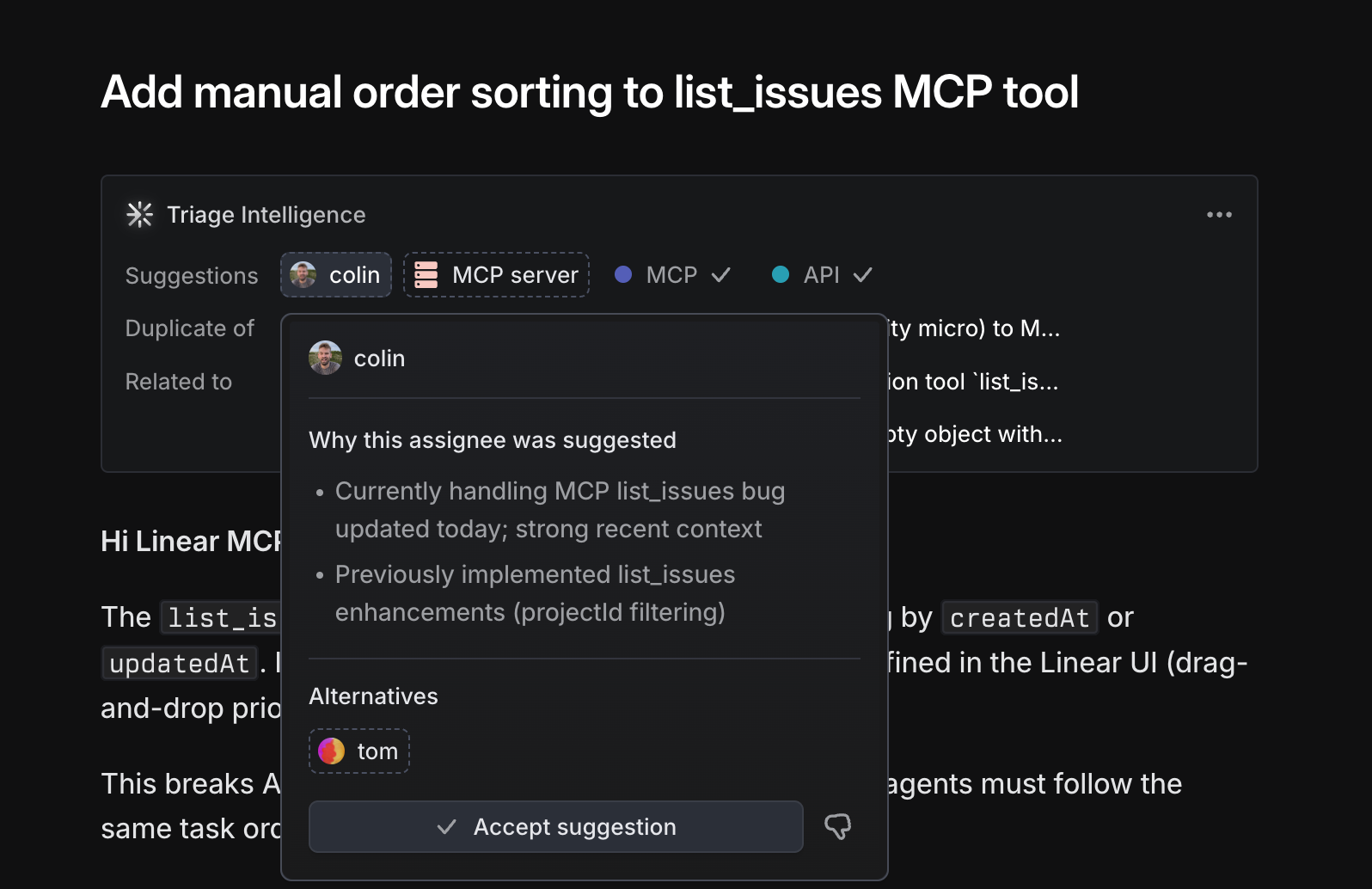
Task: Click the purple dot beside the MCP label
Action: pyautogui.click(x=624, y=274)
